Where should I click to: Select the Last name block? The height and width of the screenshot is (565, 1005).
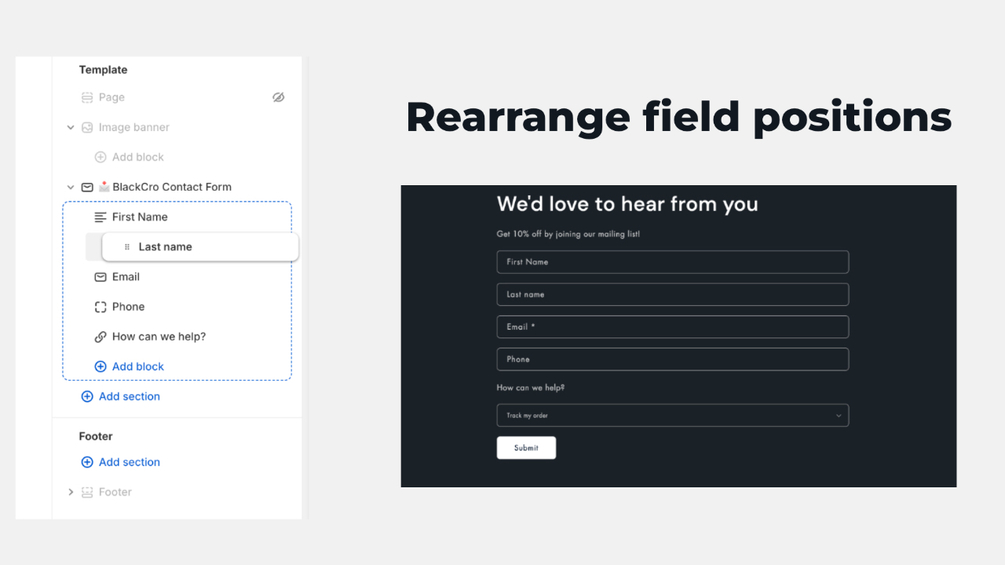pos(200,247)
